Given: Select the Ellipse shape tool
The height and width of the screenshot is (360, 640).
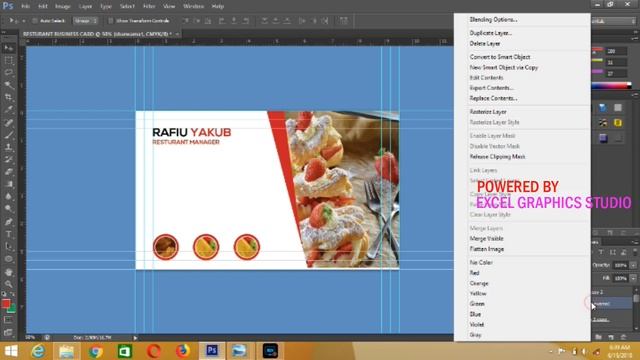Looking at the screenshot, I should pyautogui.click(x=8, y=259).
